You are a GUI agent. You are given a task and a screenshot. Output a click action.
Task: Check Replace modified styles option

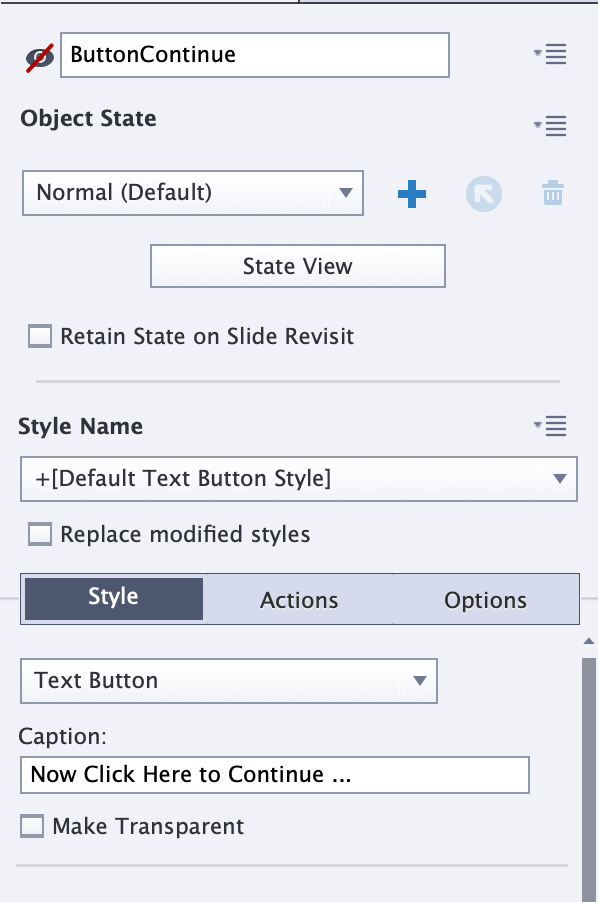pos(40,534)
